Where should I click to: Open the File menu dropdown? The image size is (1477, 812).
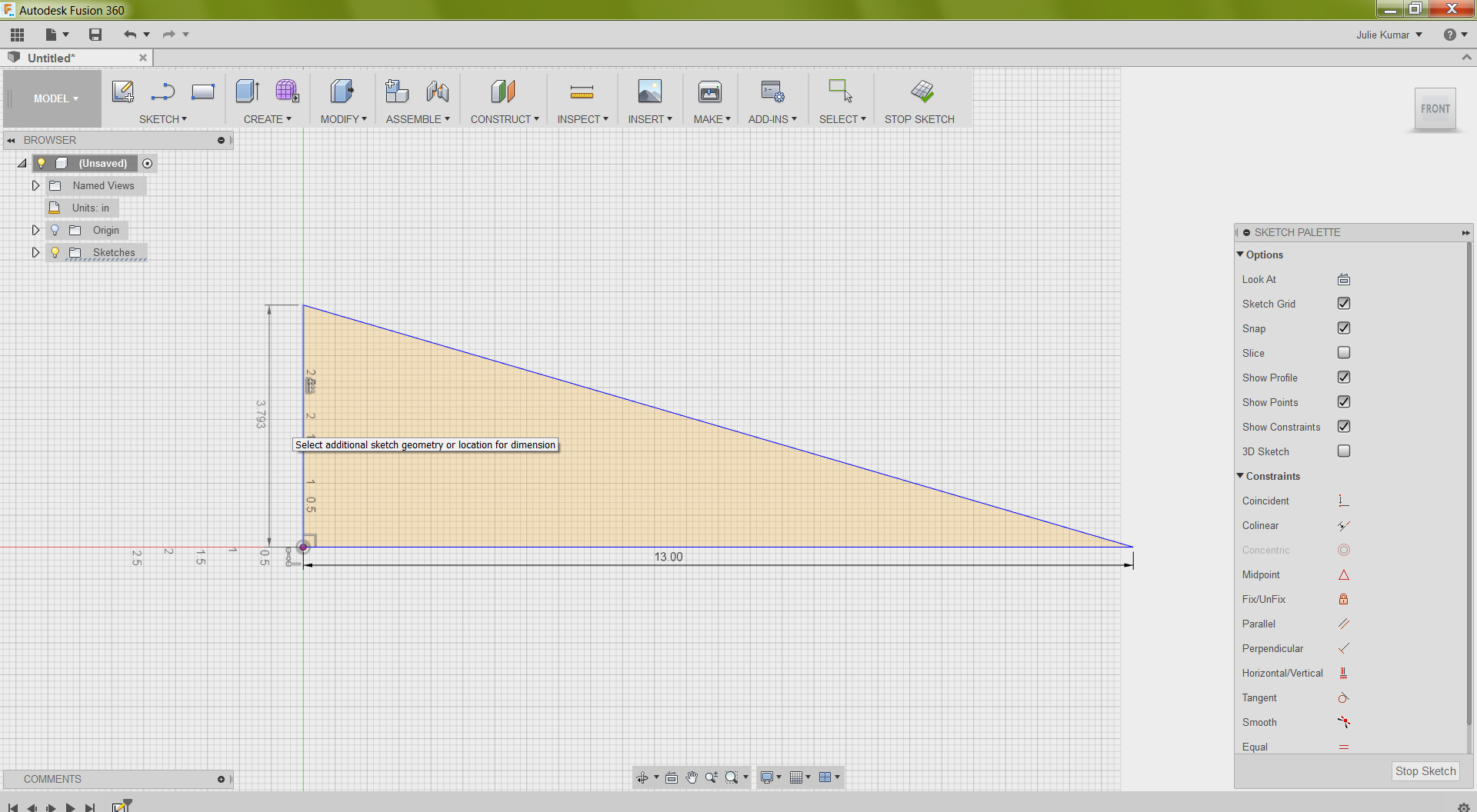point(57,35)
